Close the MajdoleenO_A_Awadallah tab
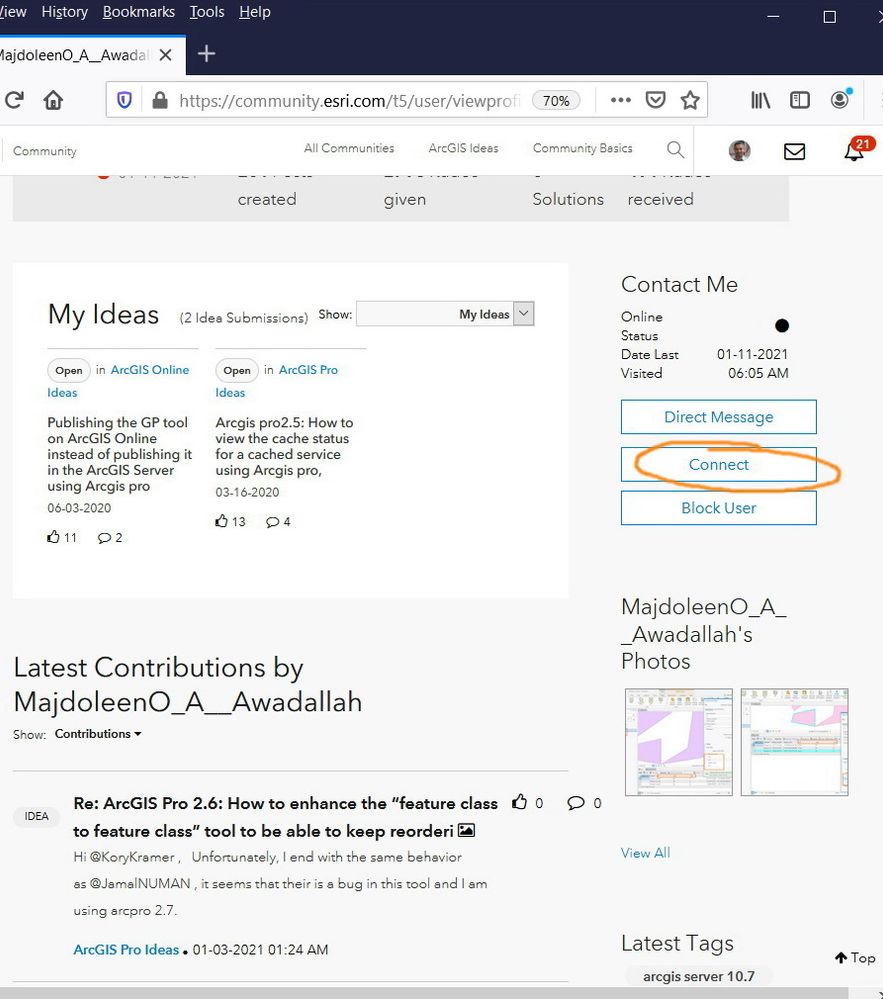 click(165, 55)
